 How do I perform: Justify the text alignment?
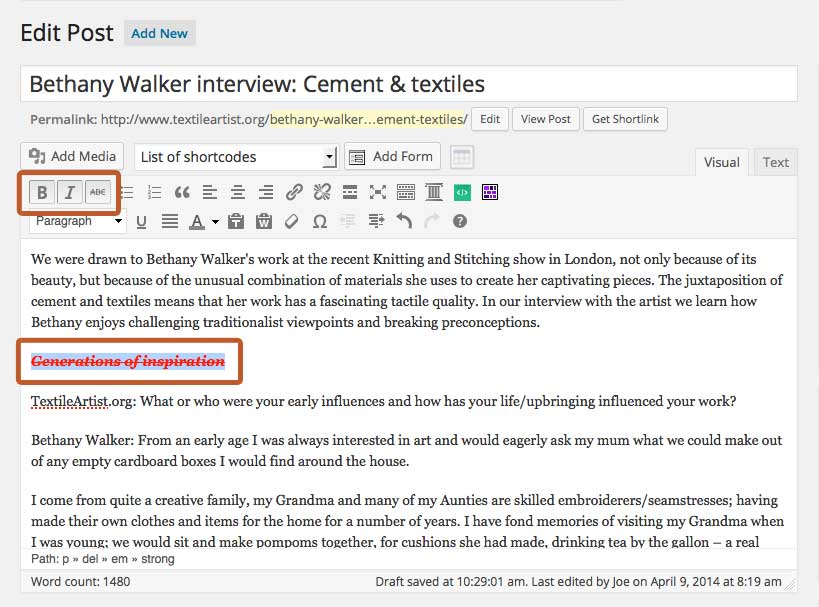170,221
